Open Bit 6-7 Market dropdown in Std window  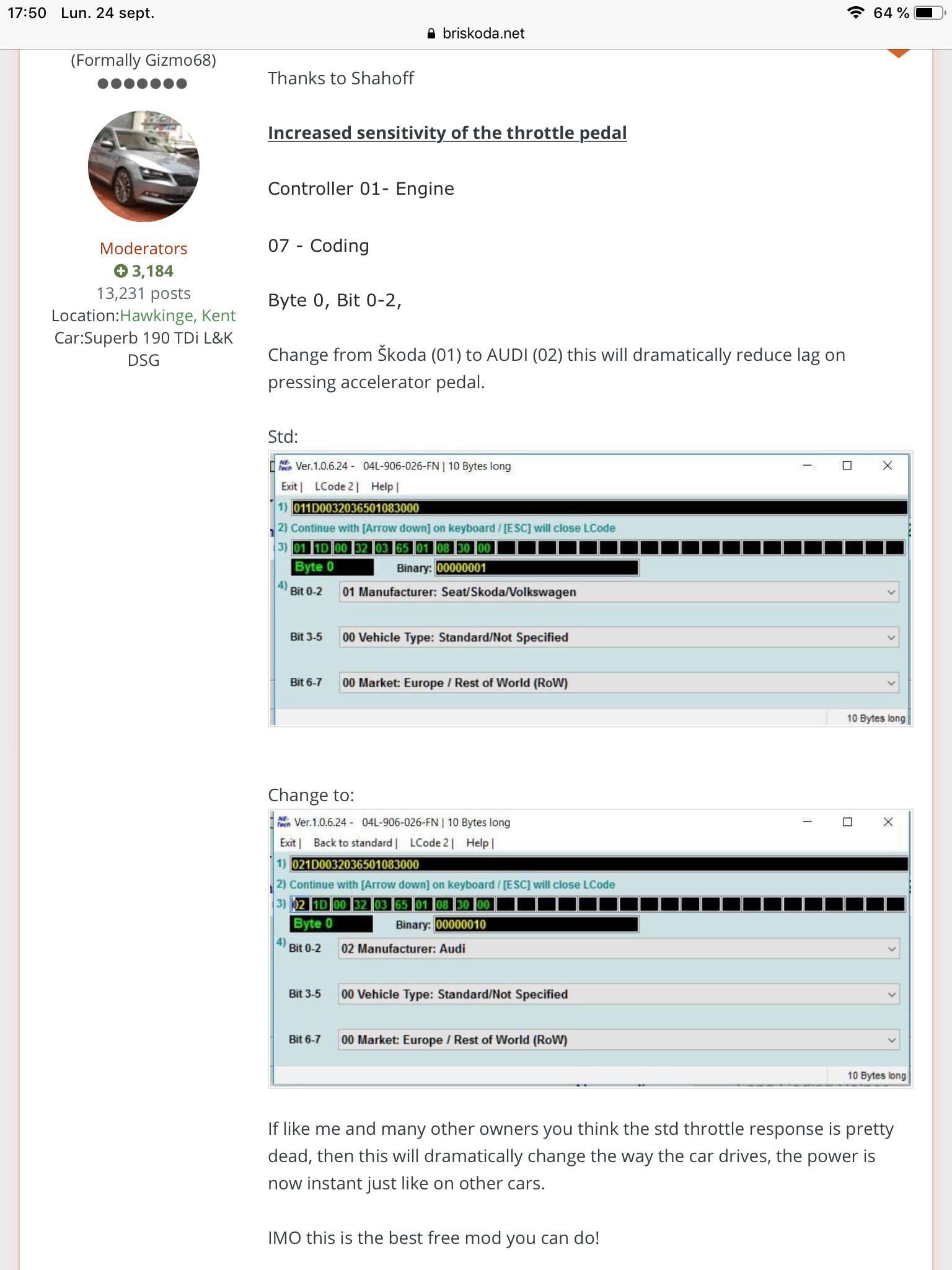pos(619,683)
